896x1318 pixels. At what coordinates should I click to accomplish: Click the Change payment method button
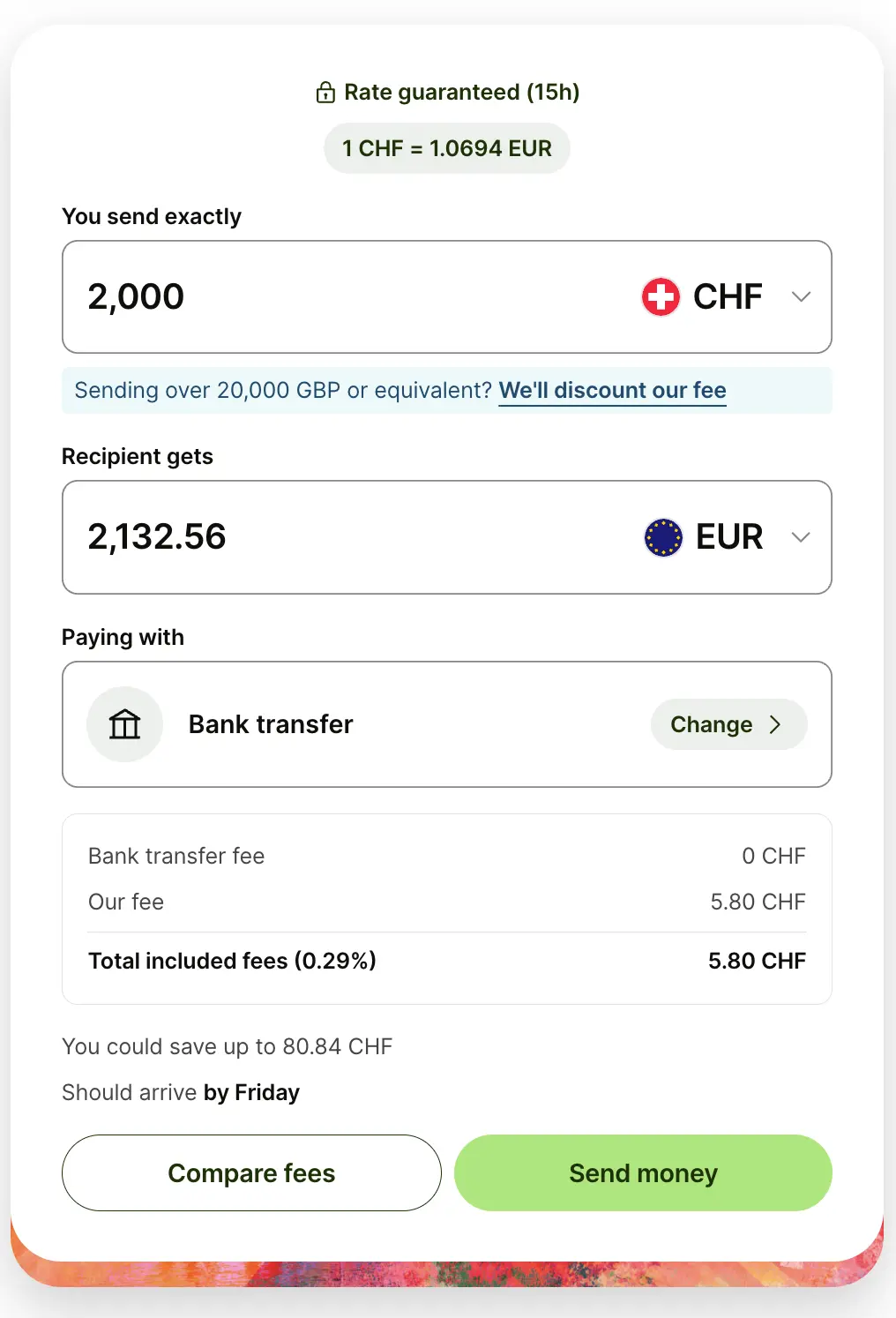pyautogui.click(x=728, y=724)
